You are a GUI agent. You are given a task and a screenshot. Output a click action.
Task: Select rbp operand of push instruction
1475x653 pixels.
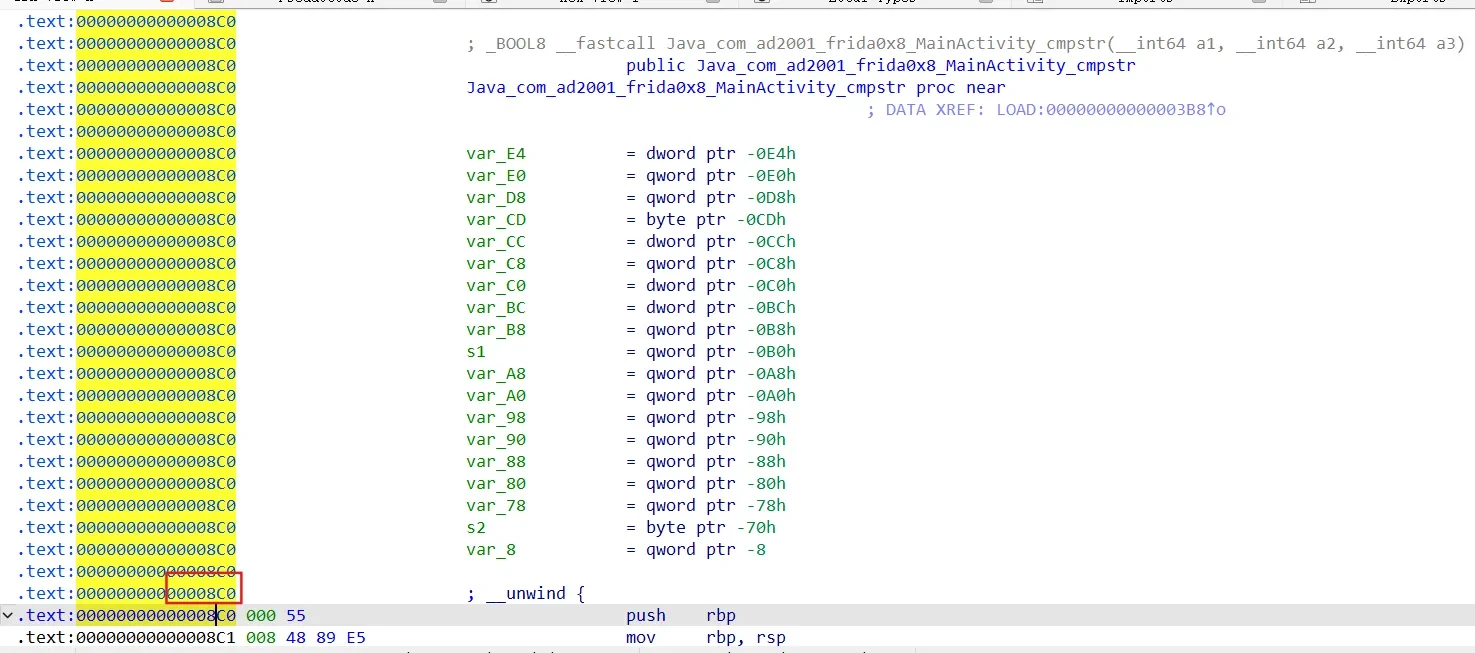(720, 616)
